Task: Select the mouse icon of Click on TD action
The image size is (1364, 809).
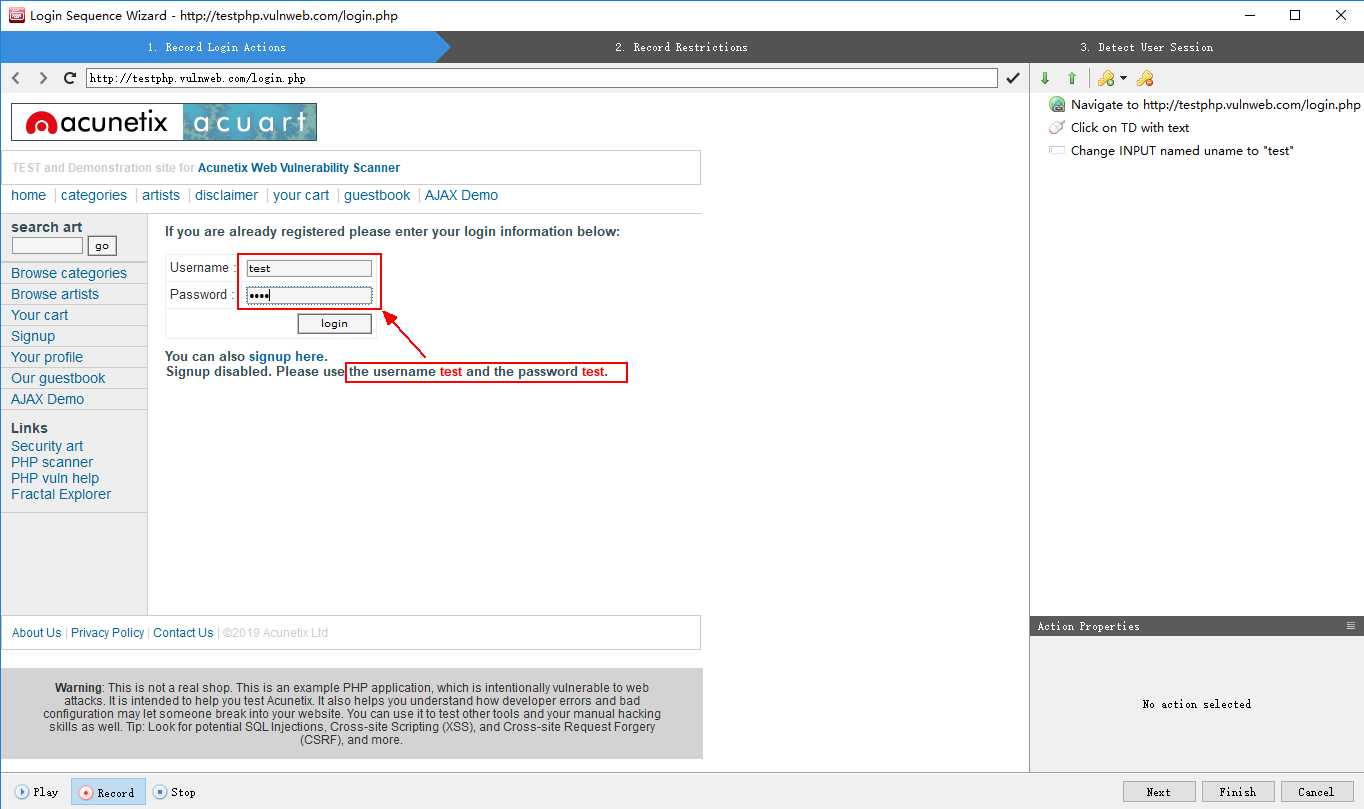Action: tap(1057, 127)
